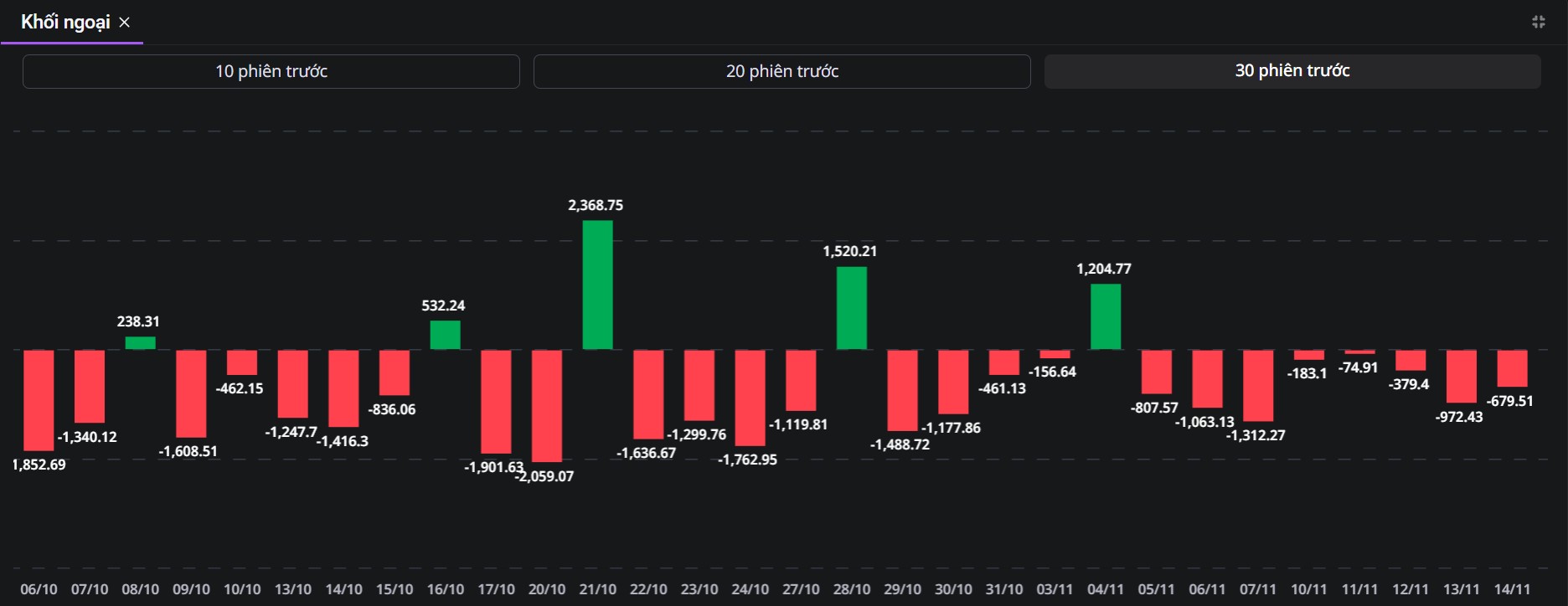Switch to 20 phiên trước range

click(x=781, y=71)
